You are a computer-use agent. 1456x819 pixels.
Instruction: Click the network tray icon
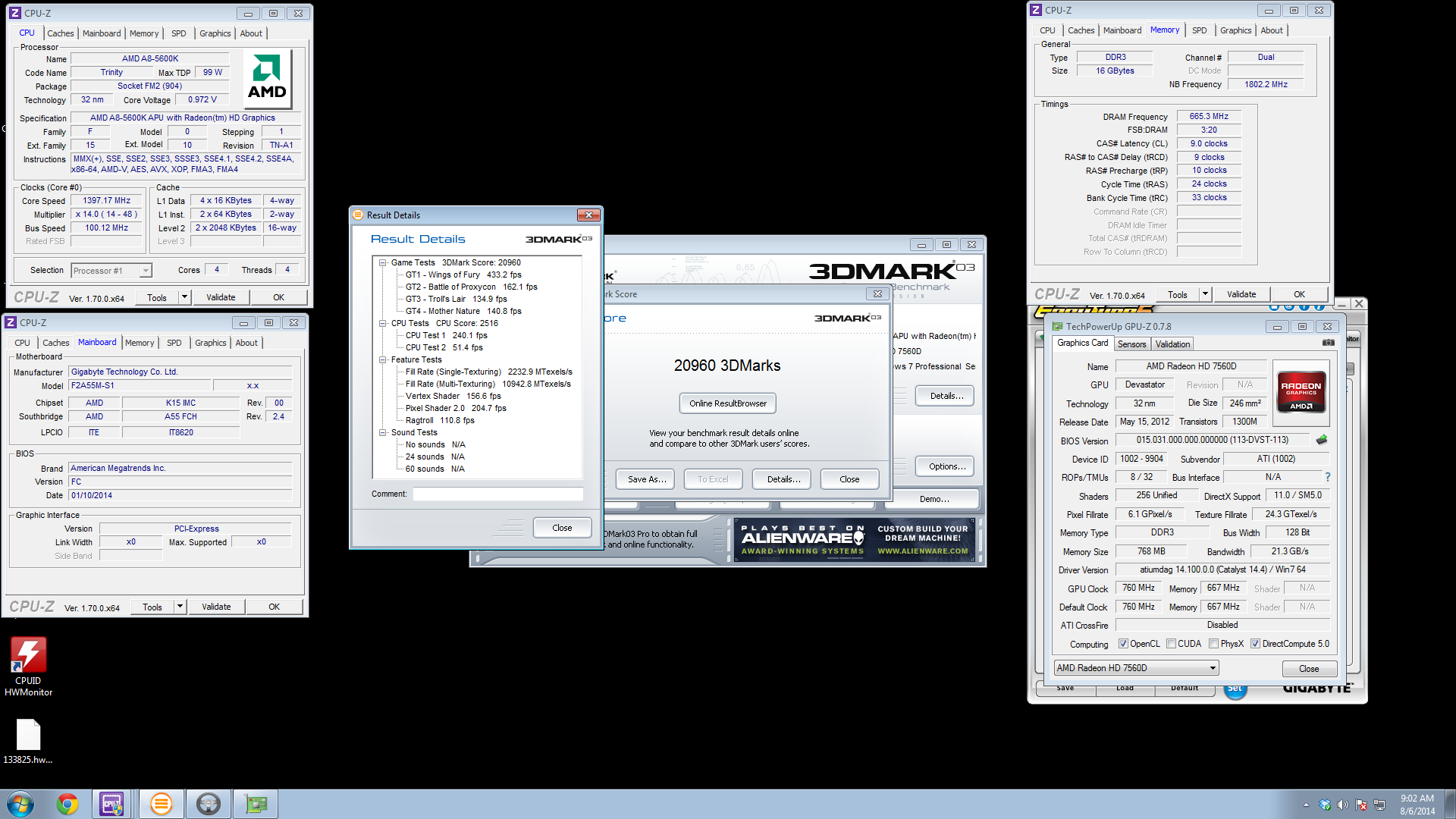[x=1379, y=805]
